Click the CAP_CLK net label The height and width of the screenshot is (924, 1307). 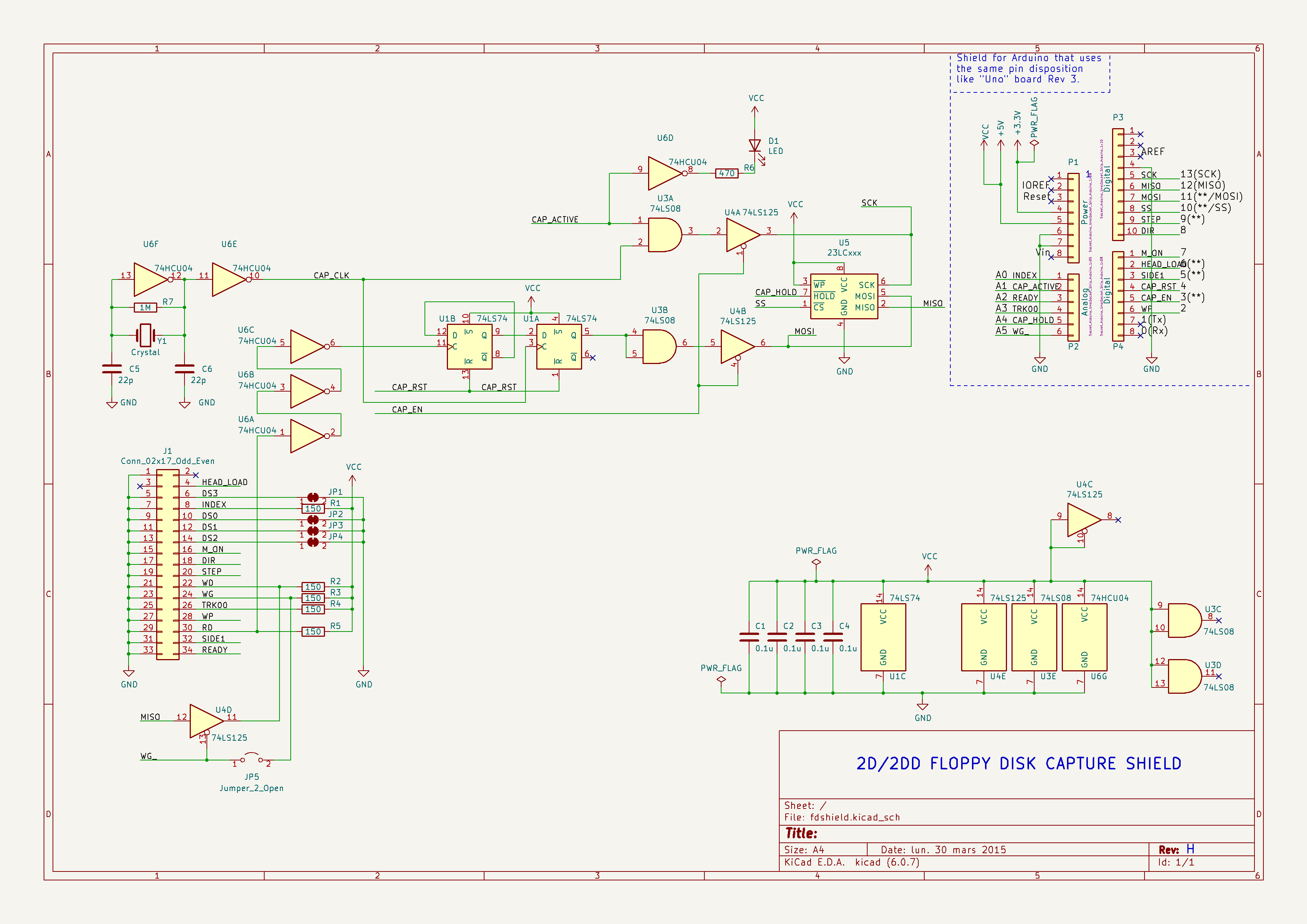pos(331,275)
